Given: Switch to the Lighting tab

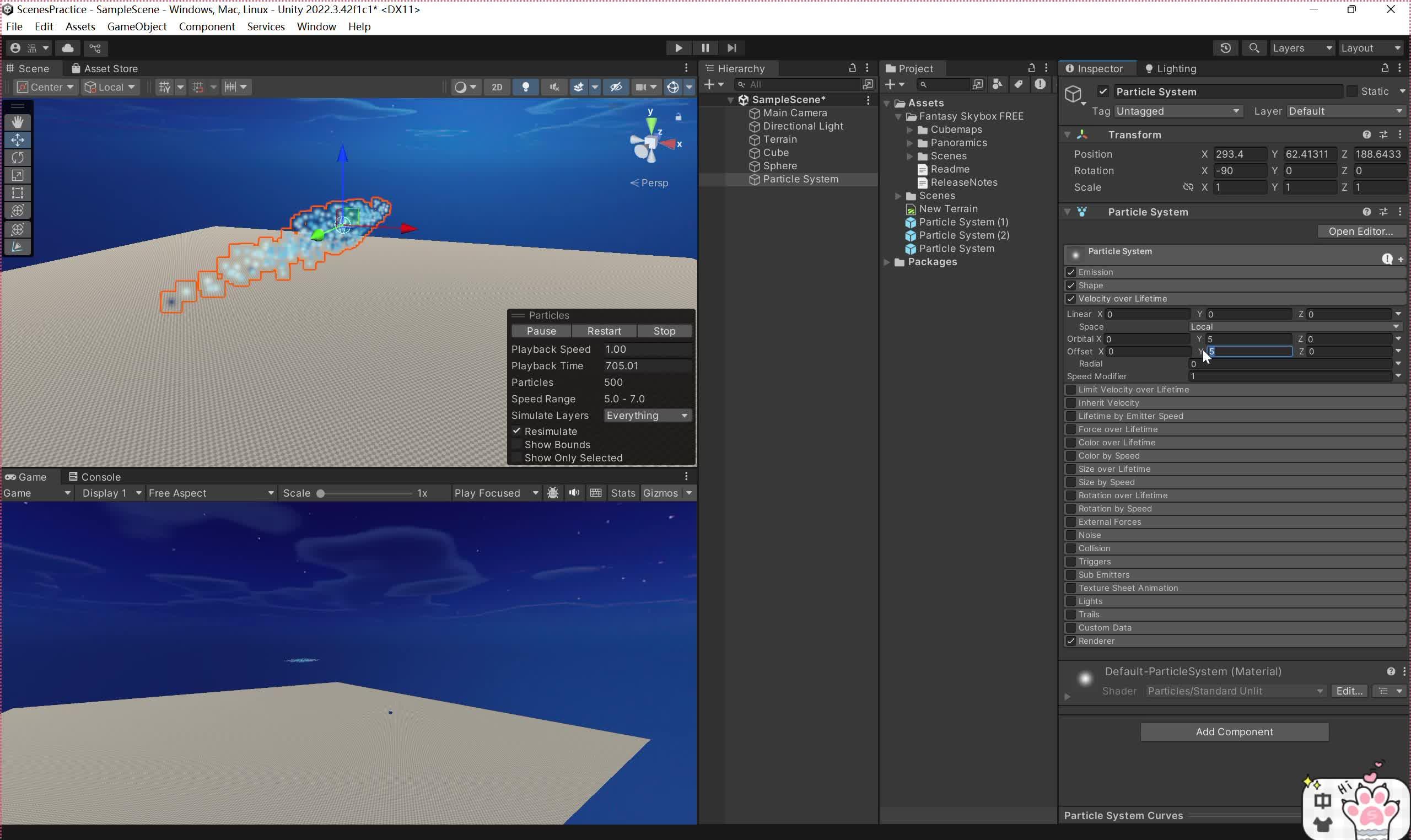Looking at the screenshot, I should 1171,68.
